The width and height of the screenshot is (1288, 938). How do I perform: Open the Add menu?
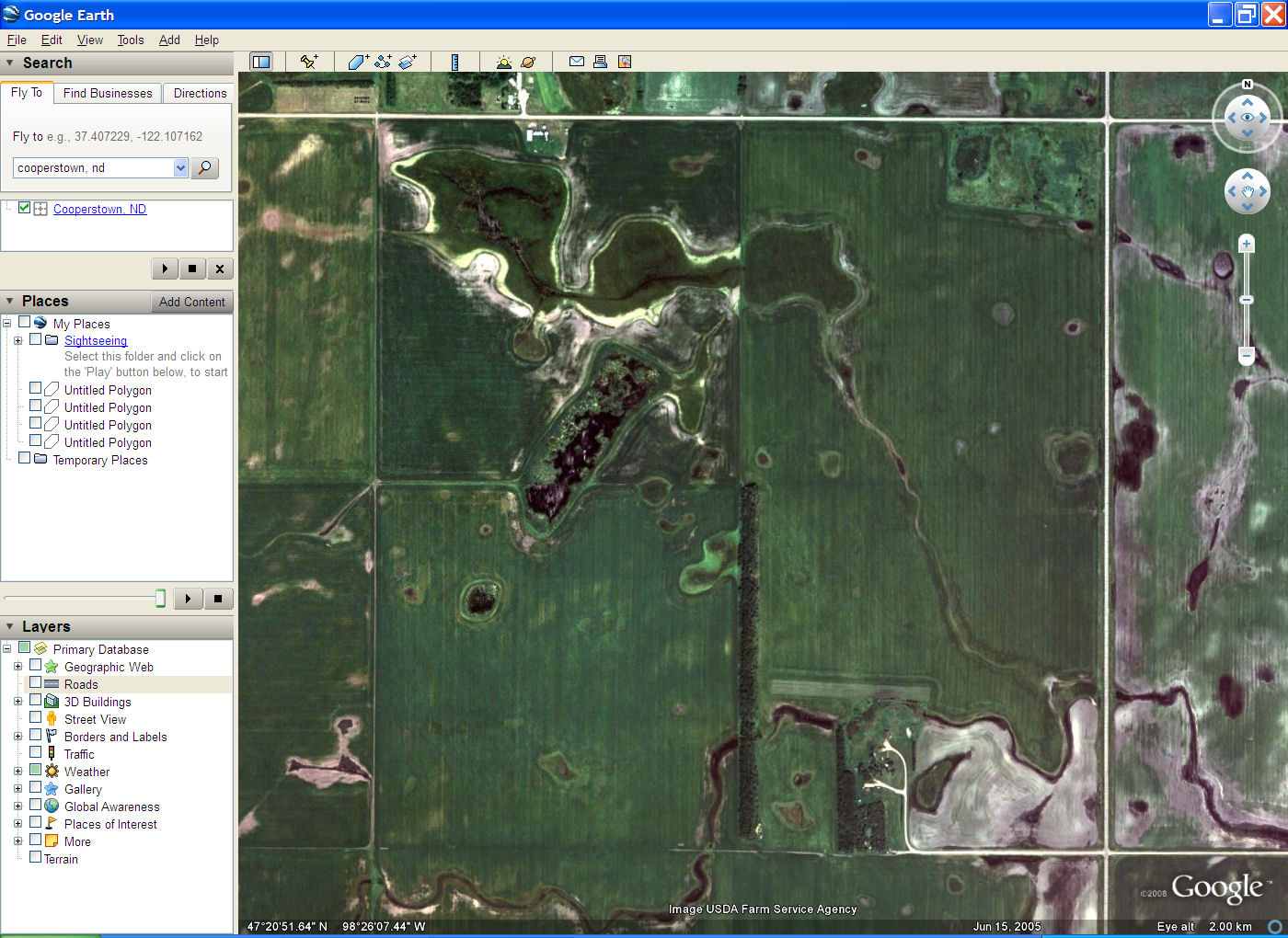tap(169, 40)
